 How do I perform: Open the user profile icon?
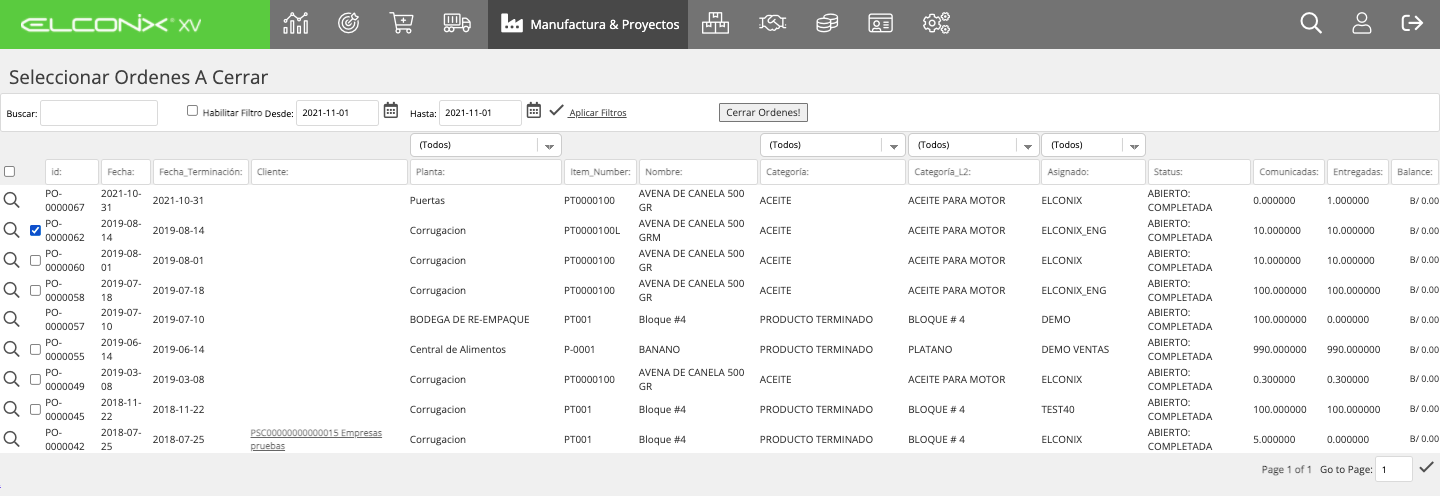click(x=1361, y=23)
